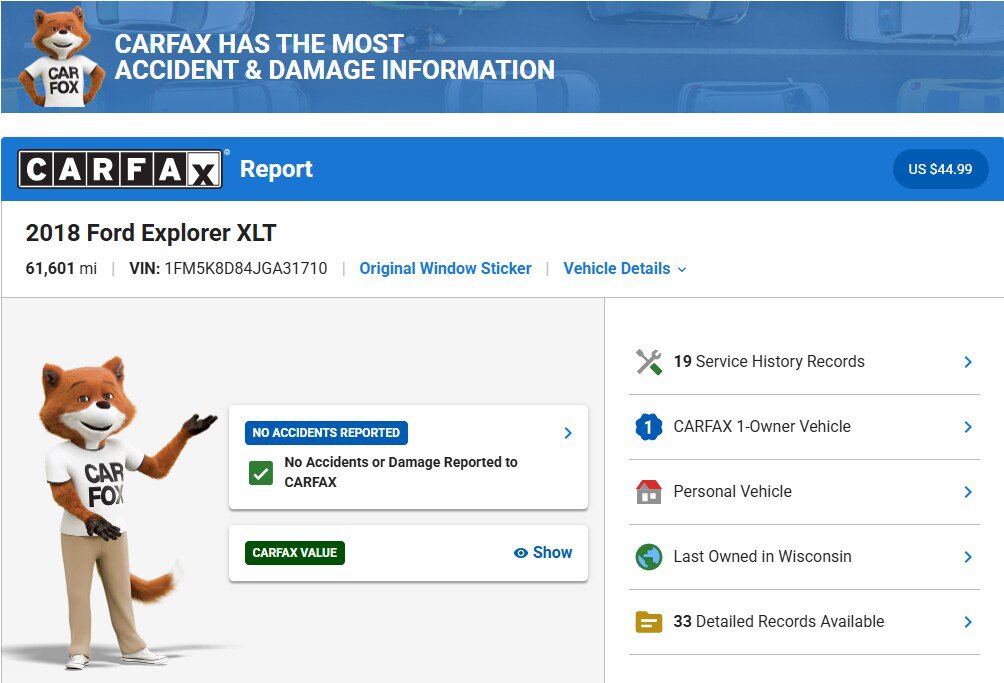The height and width of the screenshot is (683, 1004).
Task: Expand 33 Detailed Records Available arrow
Action: [x=968, y=622]
